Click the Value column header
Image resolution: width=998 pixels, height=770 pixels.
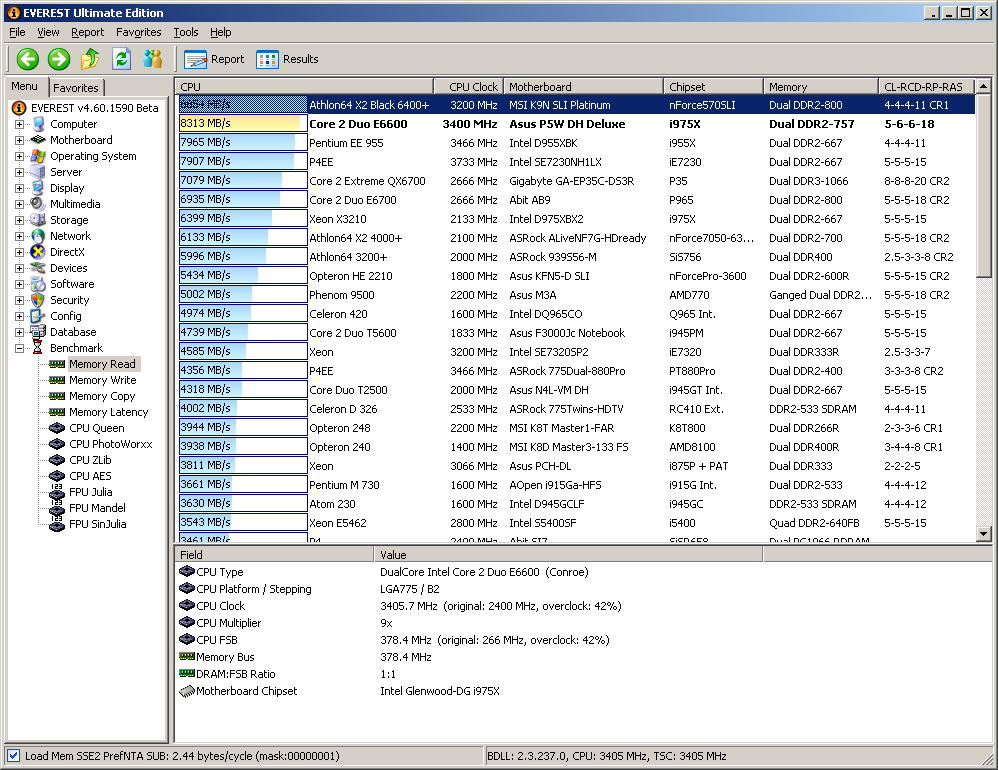pos(568,554)
